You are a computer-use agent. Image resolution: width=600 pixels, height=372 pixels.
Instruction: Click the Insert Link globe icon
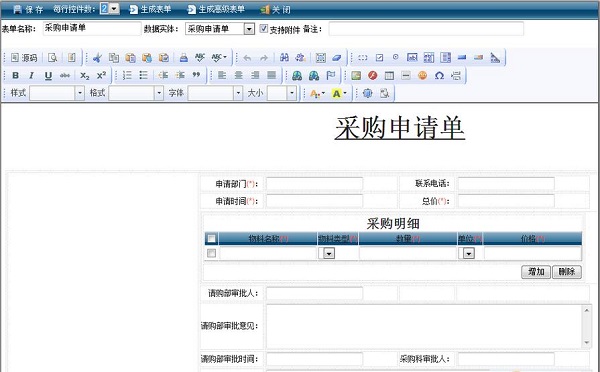(297, 75)
